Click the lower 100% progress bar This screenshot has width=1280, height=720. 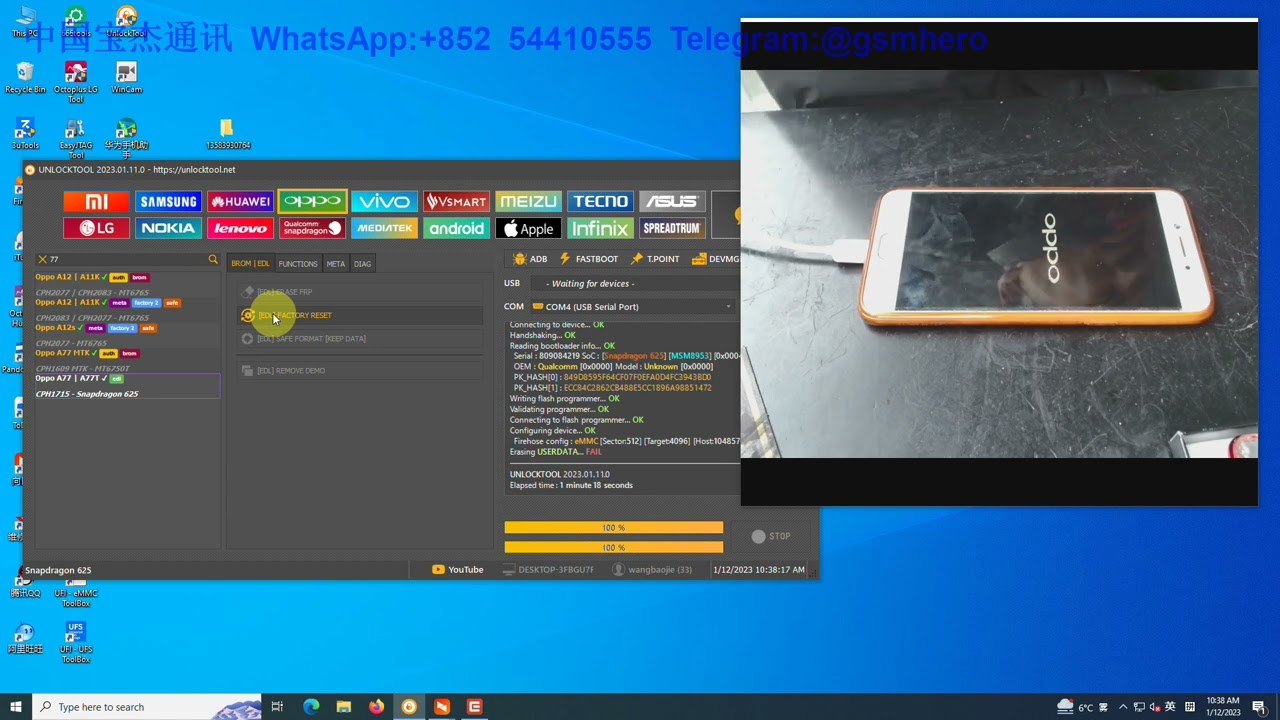613,547
